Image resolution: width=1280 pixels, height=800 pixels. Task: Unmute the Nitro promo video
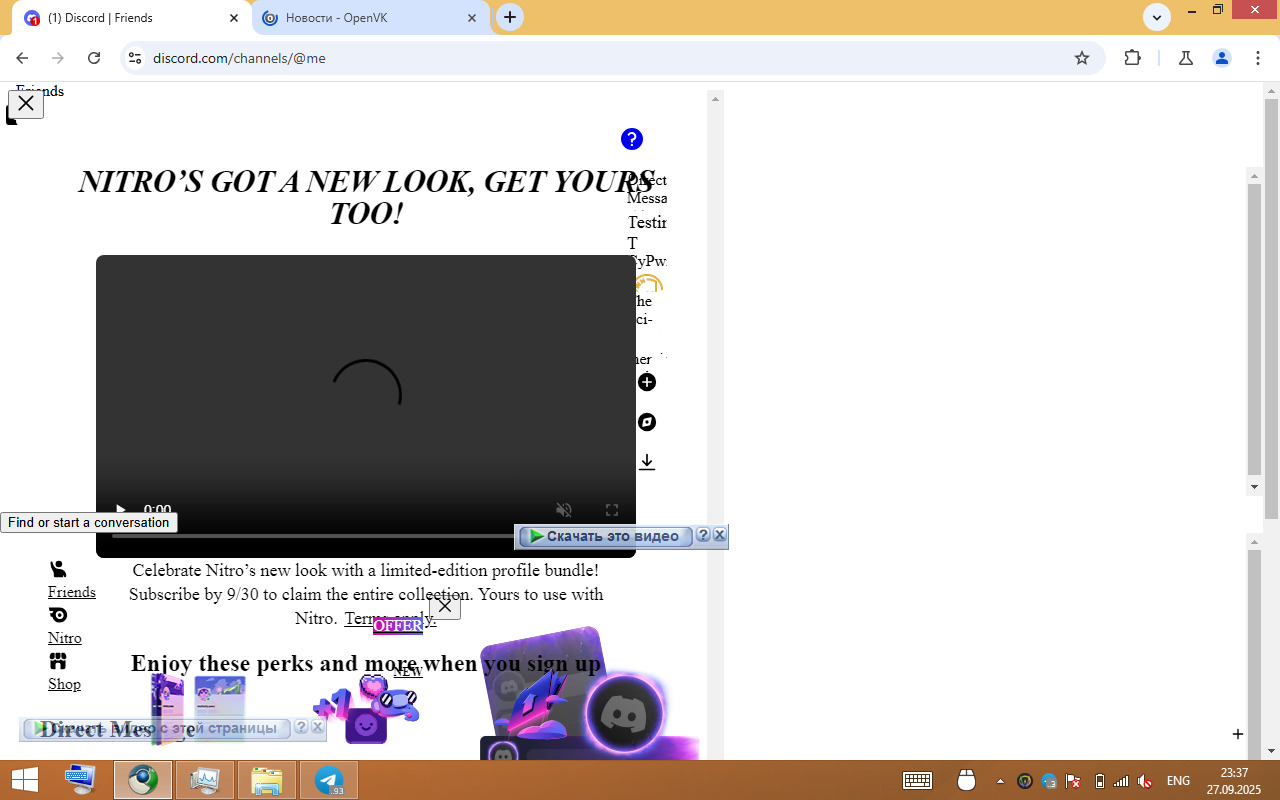pyautogui.click(x=564, y=510)
